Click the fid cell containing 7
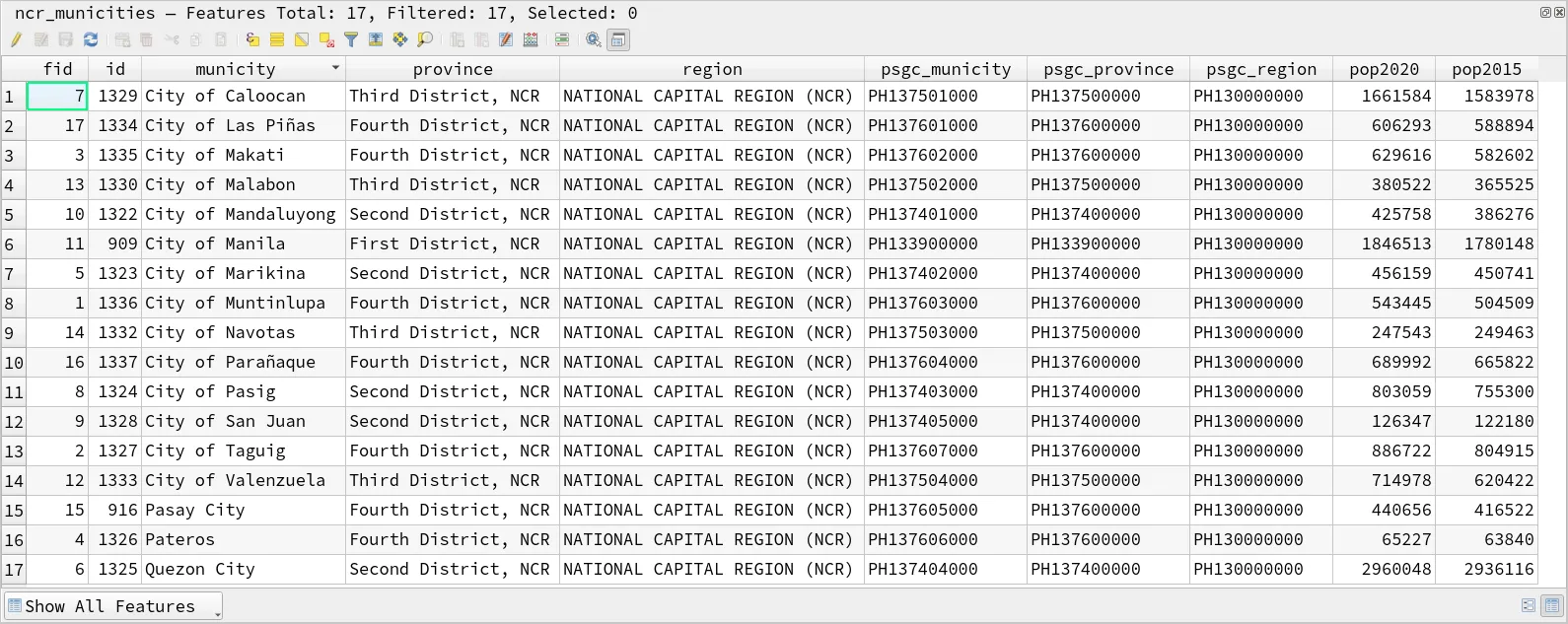 (x=57, y=96)
